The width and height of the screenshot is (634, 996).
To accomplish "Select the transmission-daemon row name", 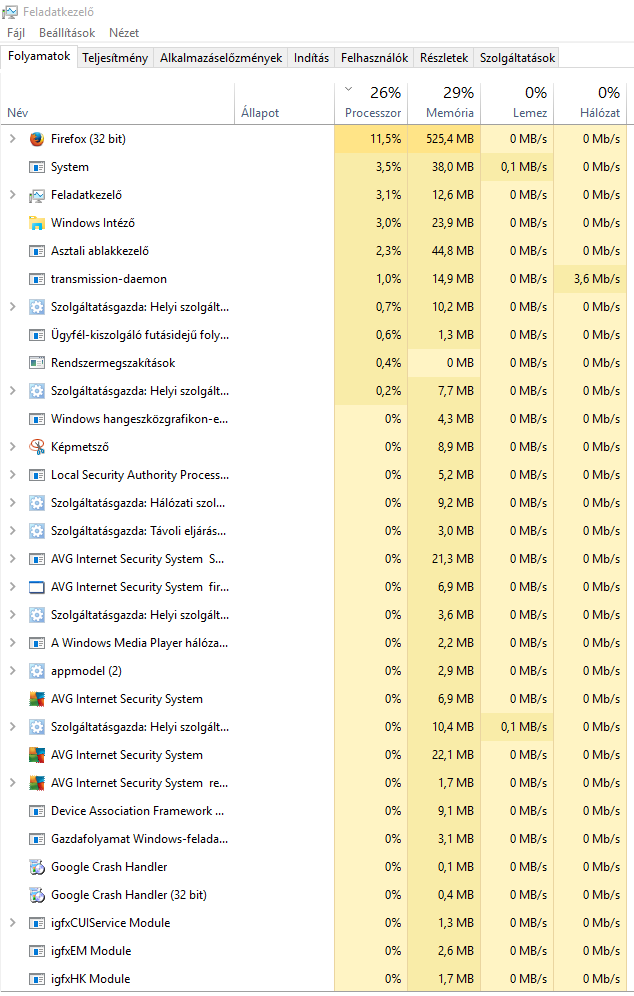I will pyautogui.click(x=109, y=279).
